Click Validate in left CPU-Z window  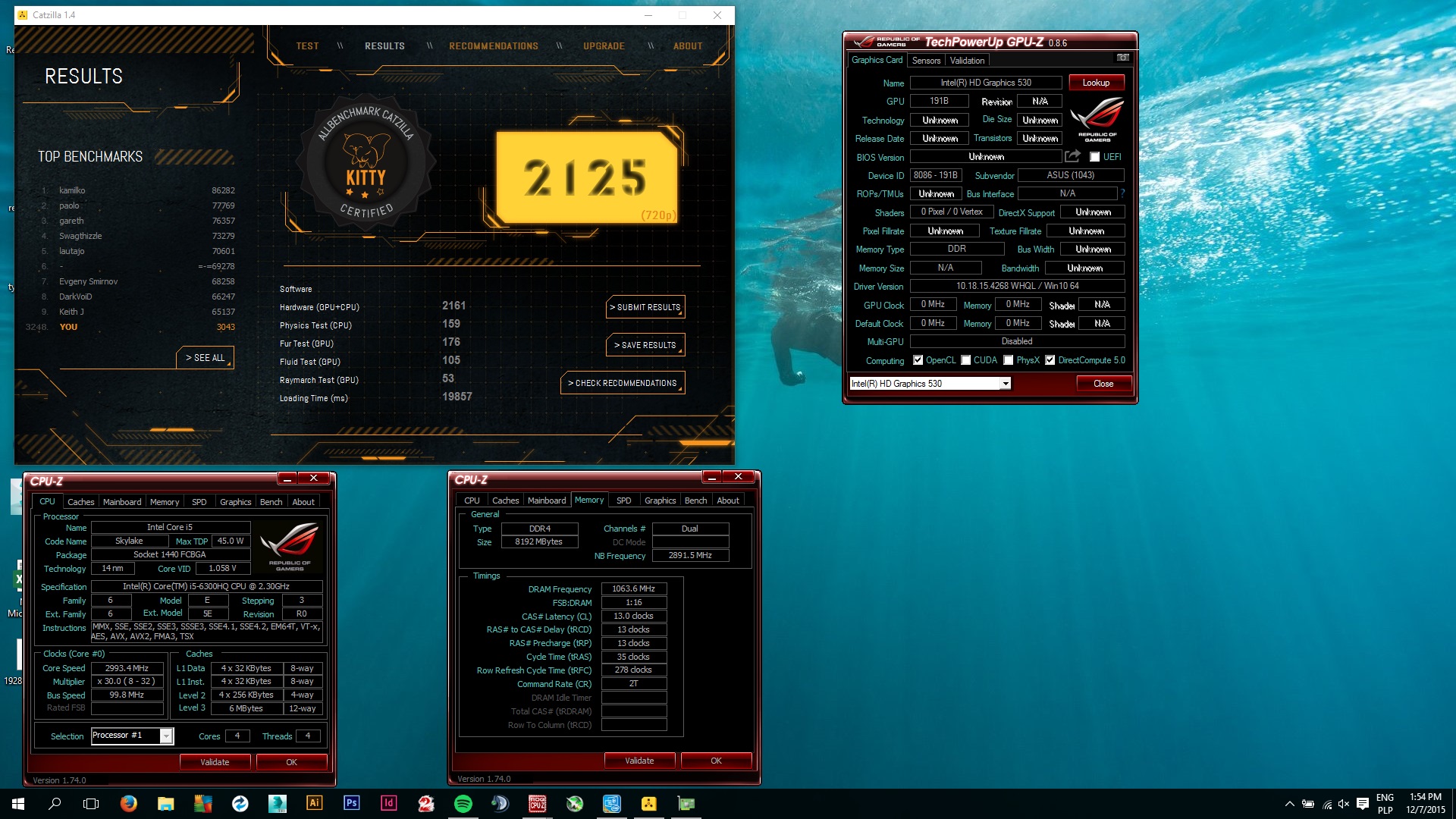coord(215,762)
